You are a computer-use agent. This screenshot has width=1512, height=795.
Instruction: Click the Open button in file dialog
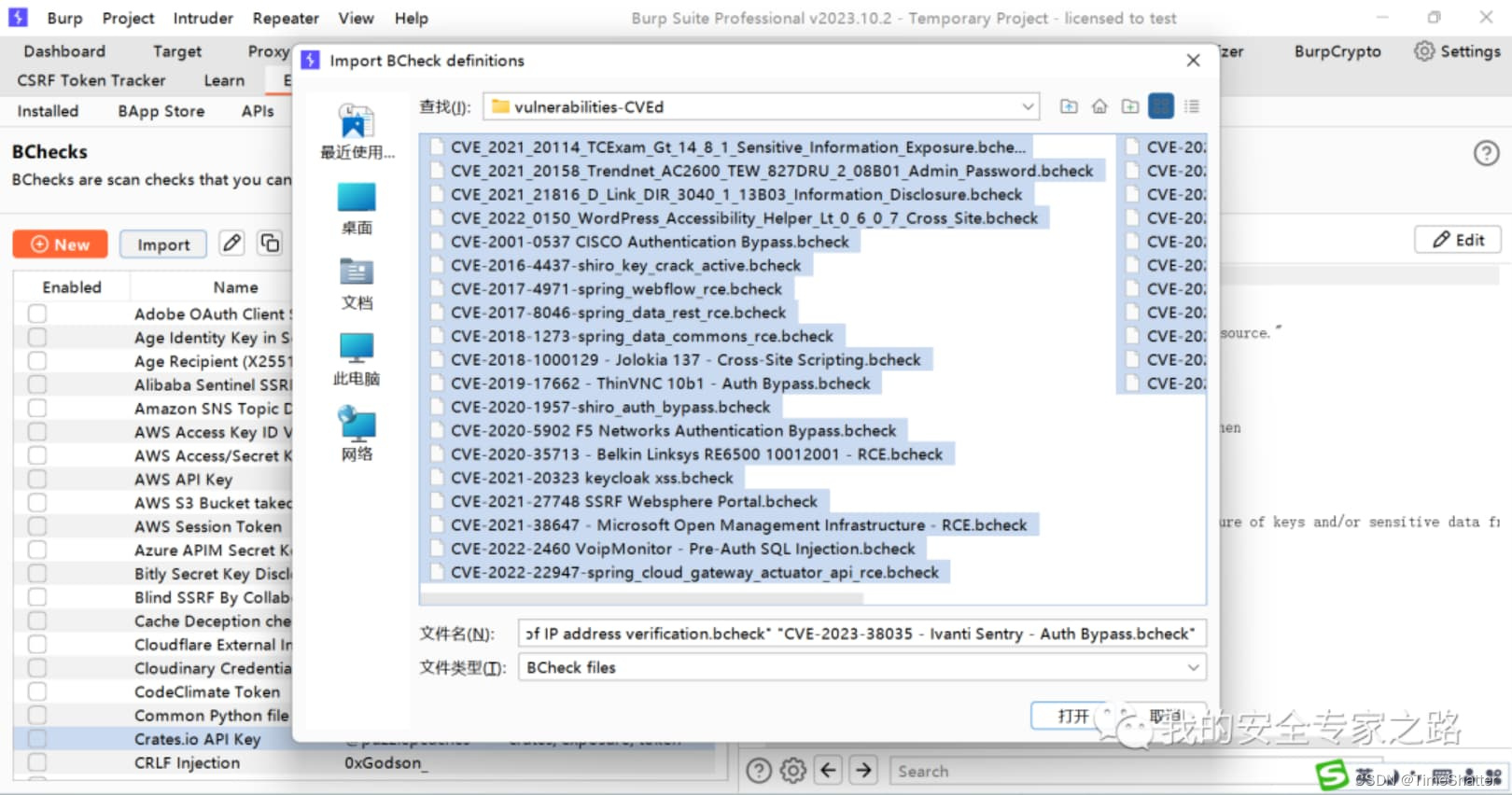1073,716
